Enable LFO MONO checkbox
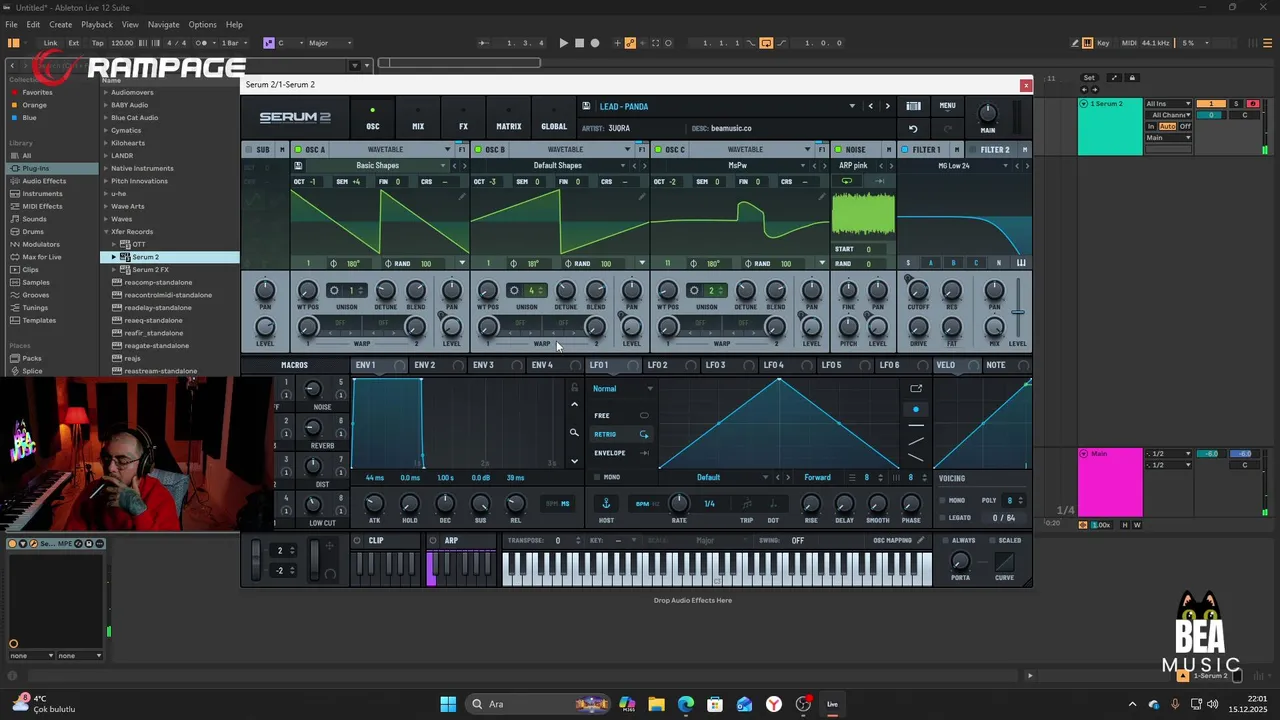The width and height of the screenshot is (1280, 720). [597, 477]
